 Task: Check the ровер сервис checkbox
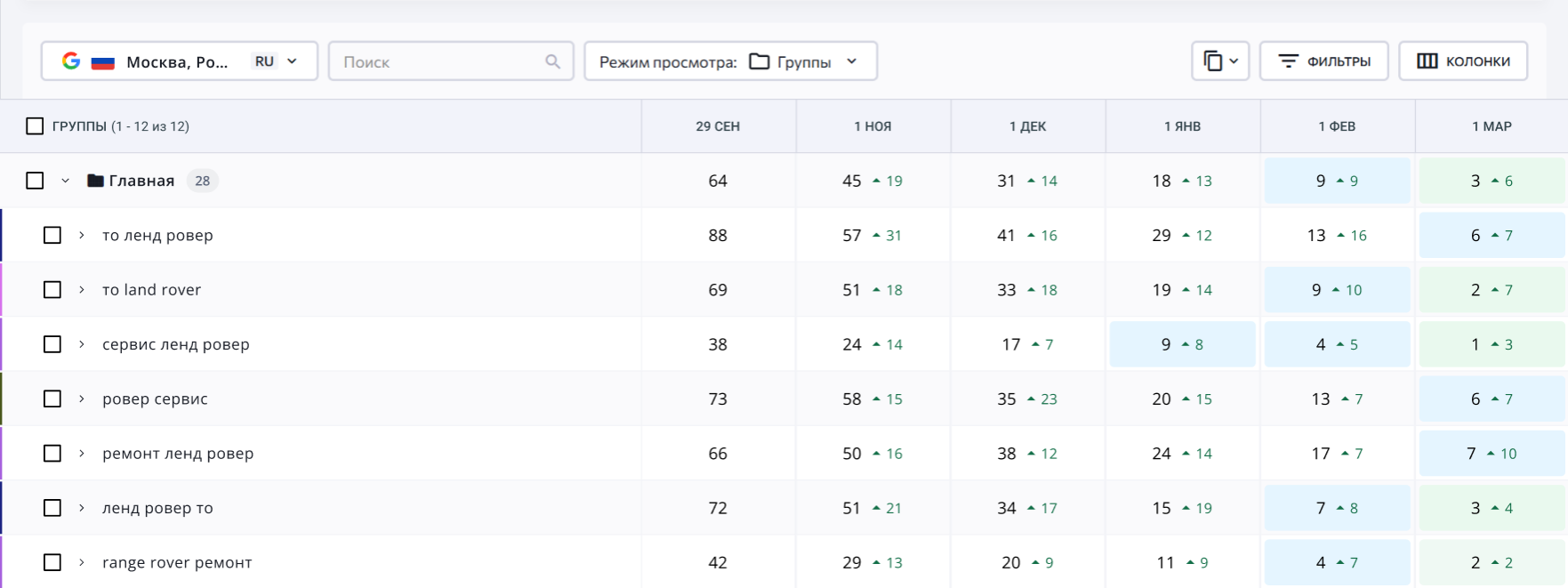[x=52, y=399]
